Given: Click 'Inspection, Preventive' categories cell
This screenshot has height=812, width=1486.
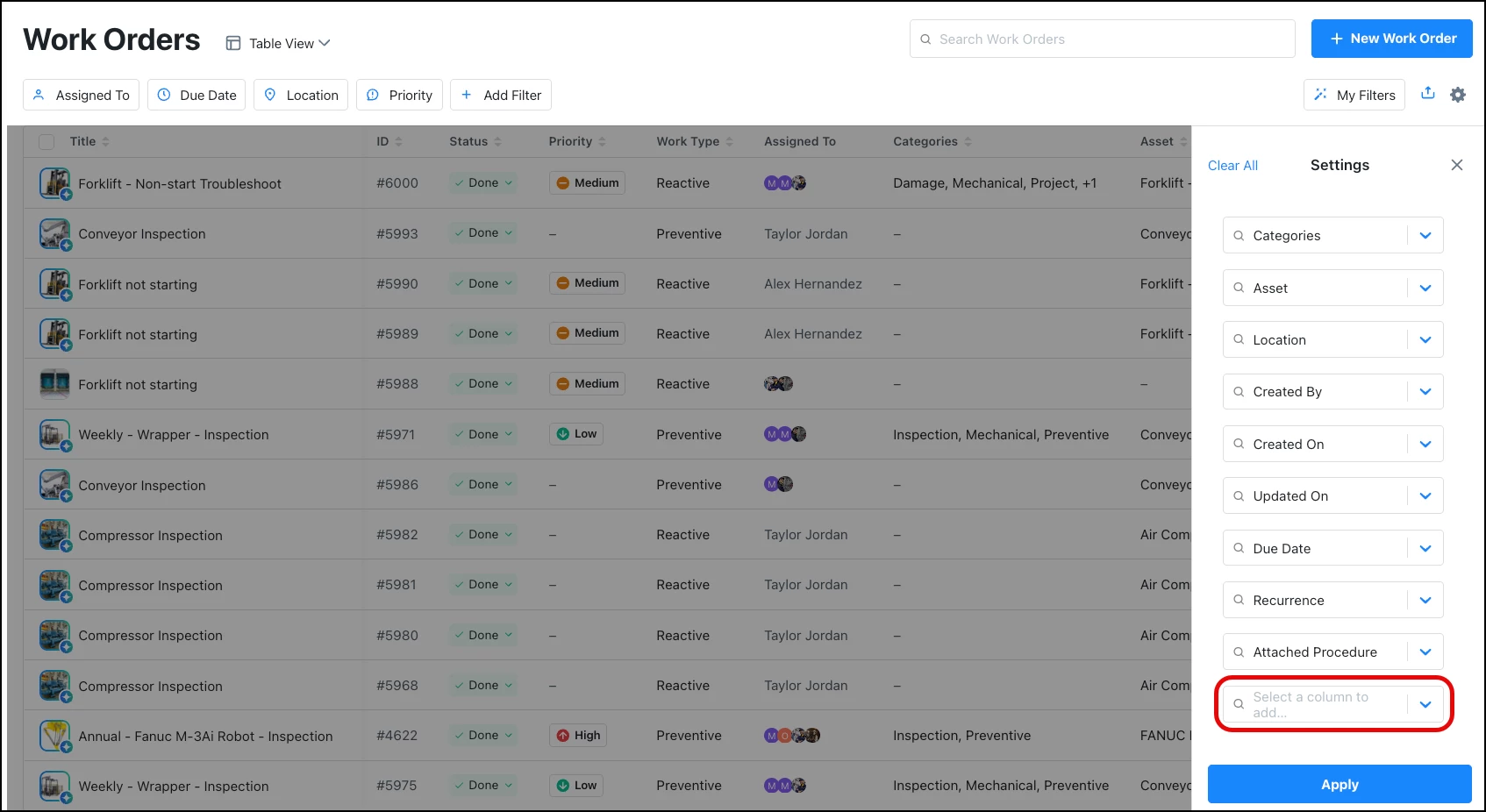Looking at the screenshot, I should coord(961,736).
